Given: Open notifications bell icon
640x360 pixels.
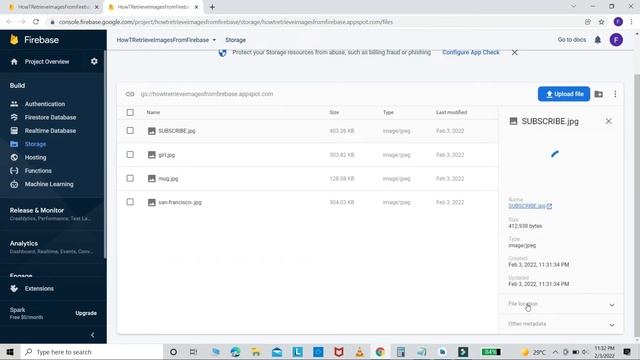Looking at the screenshot, I should 598,40.
